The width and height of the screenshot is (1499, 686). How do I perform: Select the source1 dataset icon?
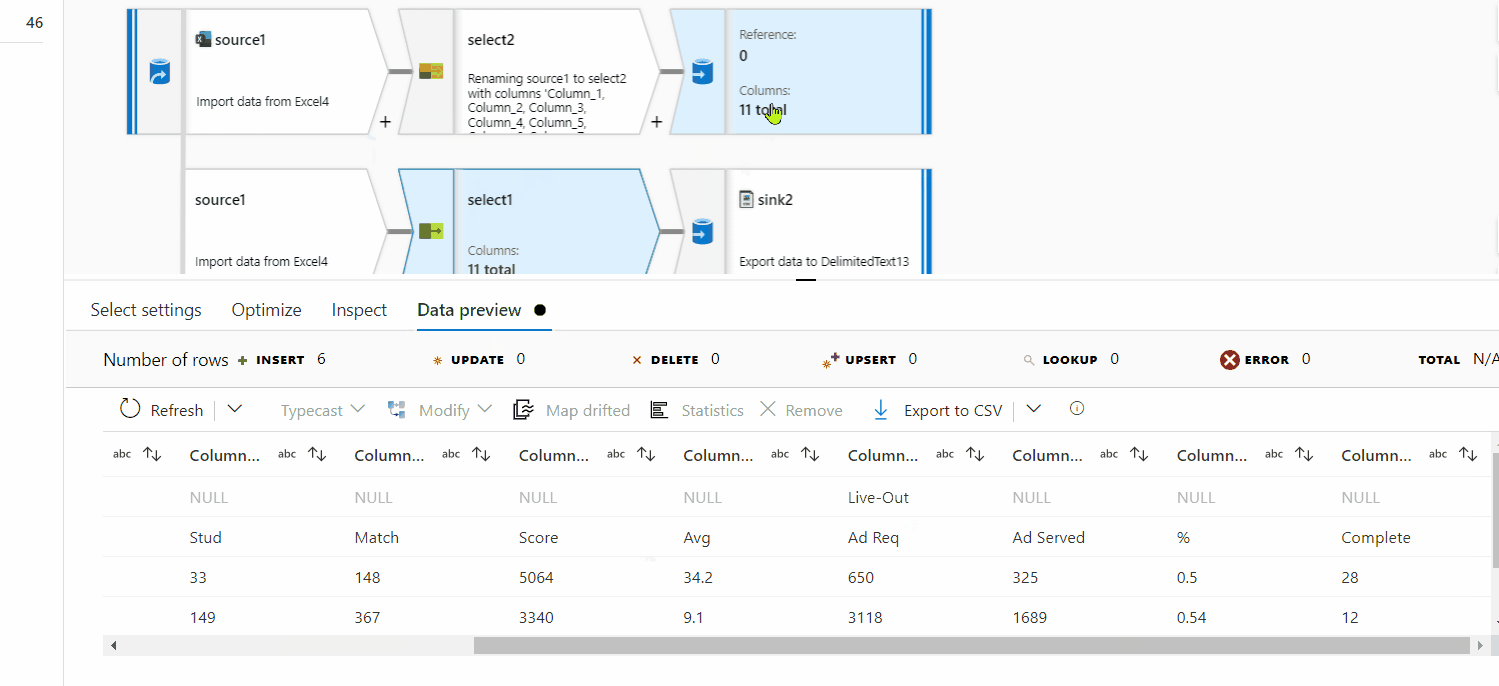pyautogui.click(x=206, y=39)
